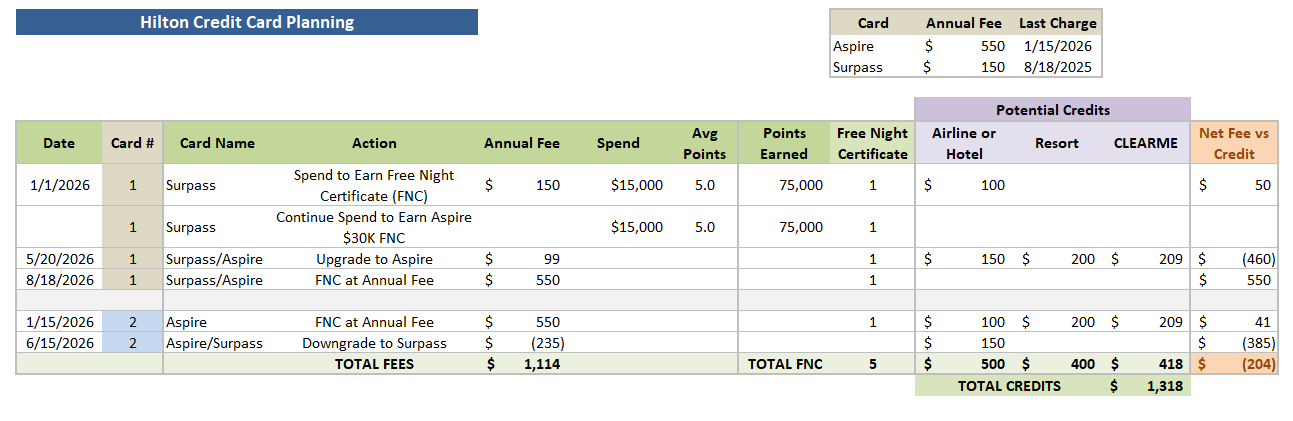
Task: Select the Aspire row in summary table
Action: click(x=965, y=46)
